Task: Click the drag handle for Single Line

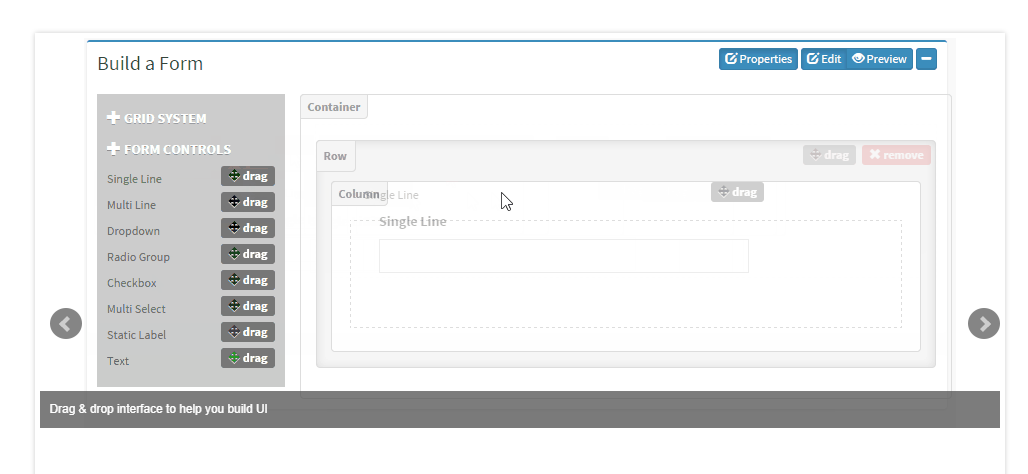Action: [x=247, y=176]
